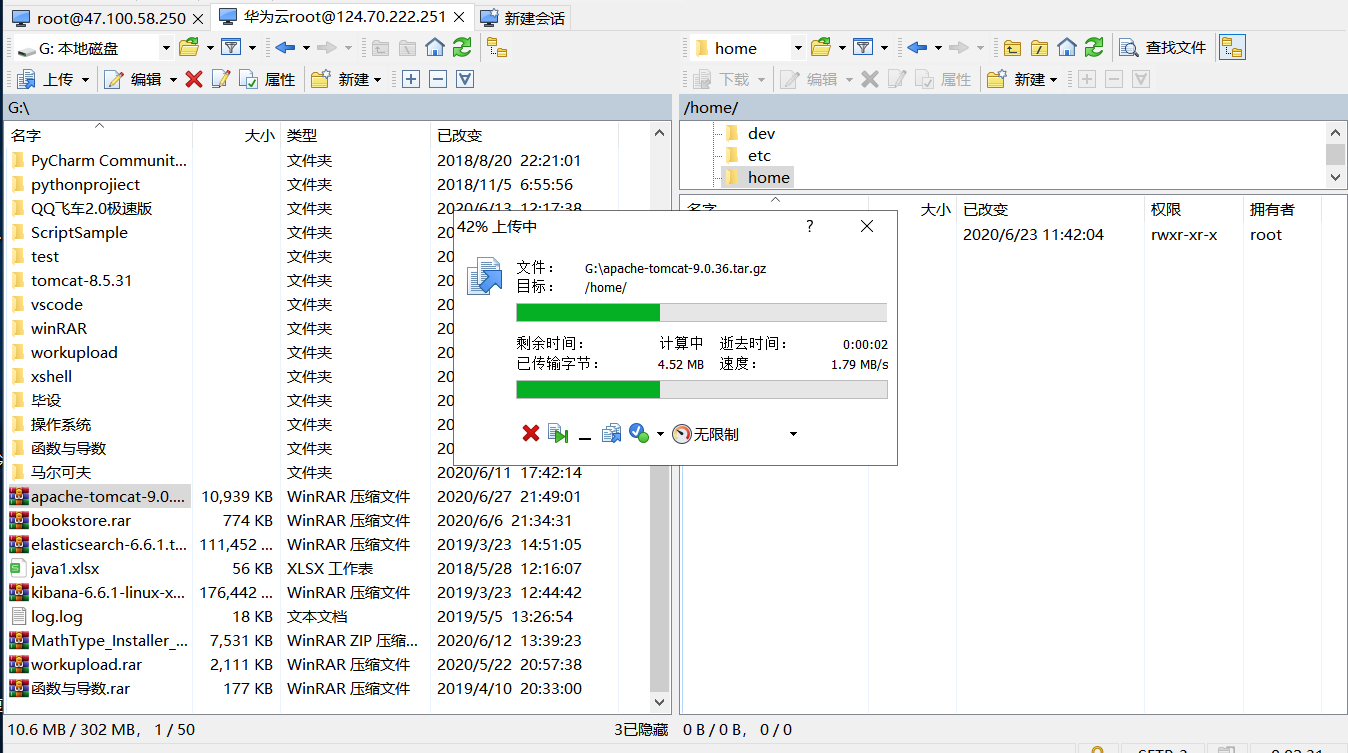Screen dimensions: 1348x753
Task: Refresh the local panel
Action: pos(461,47)
